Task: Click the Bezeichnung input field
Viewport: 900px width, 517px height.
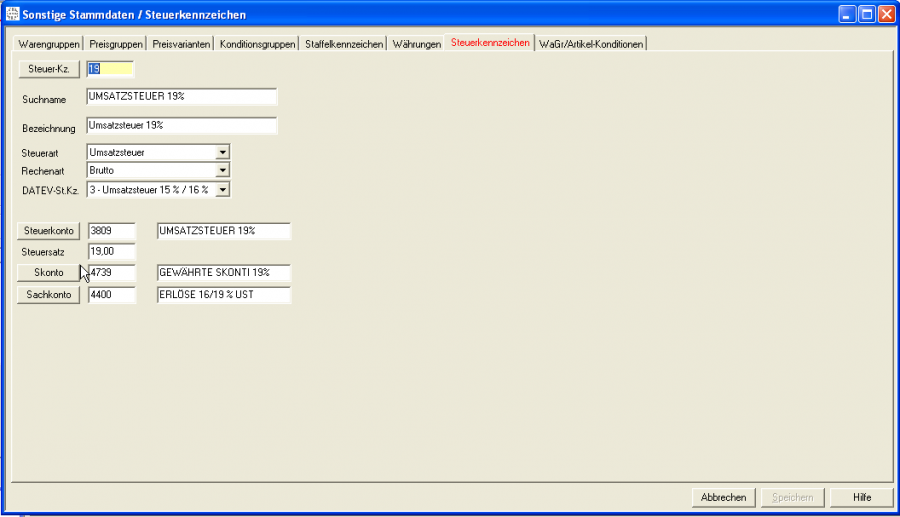Action: [181, 125]
